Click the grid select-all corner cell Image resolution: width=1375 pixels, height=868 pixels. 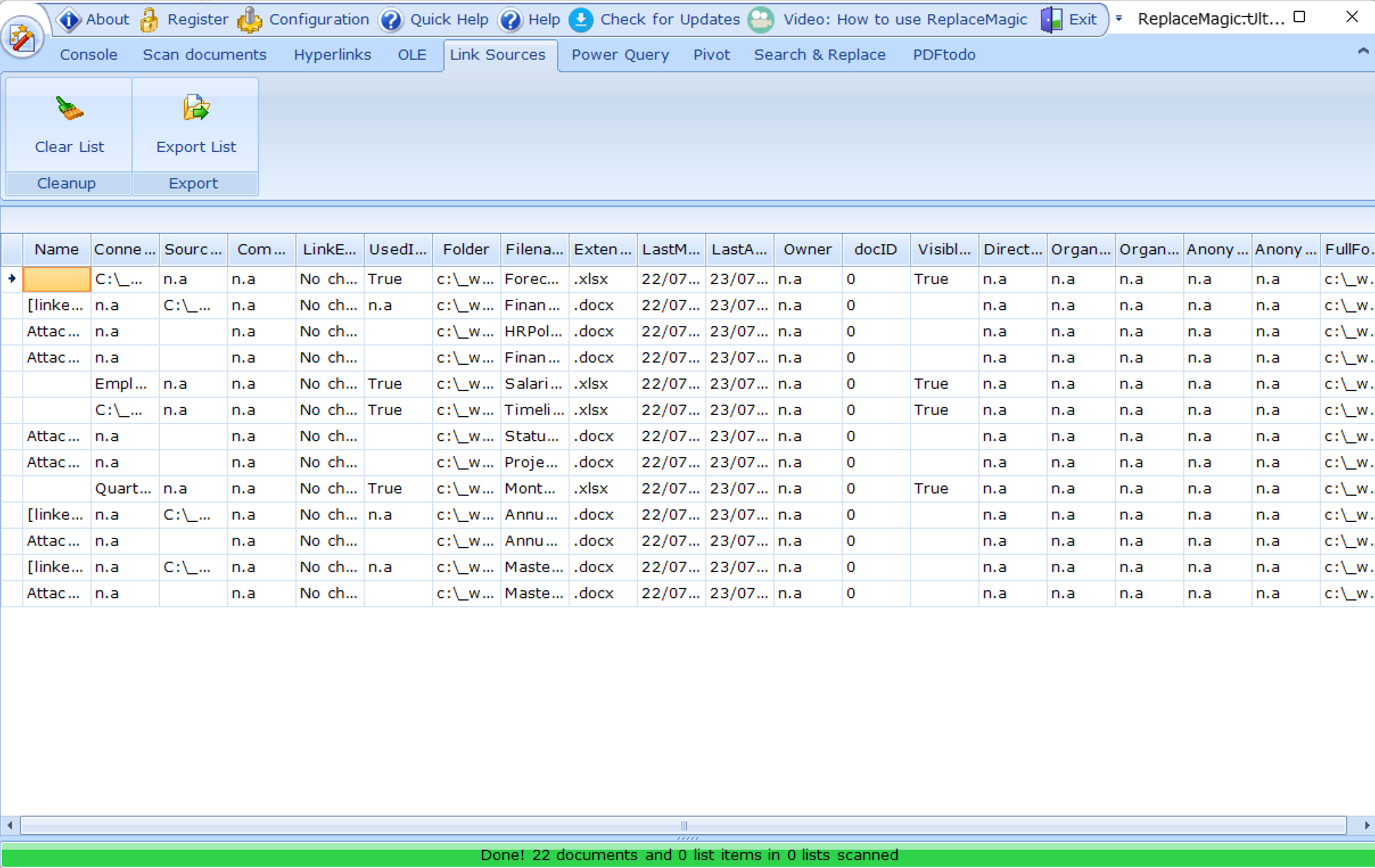[11, 249]
